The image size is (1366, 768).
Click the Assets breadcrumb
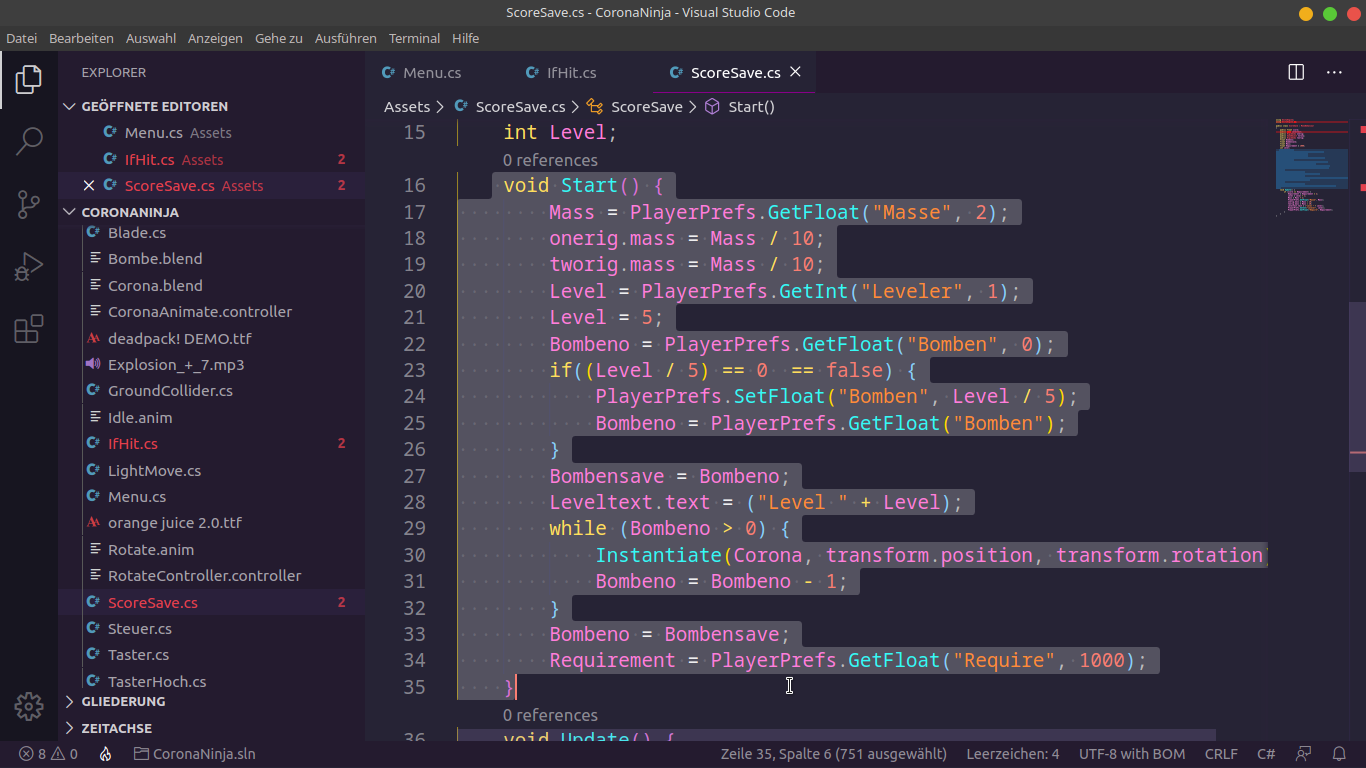coord(407,107)
